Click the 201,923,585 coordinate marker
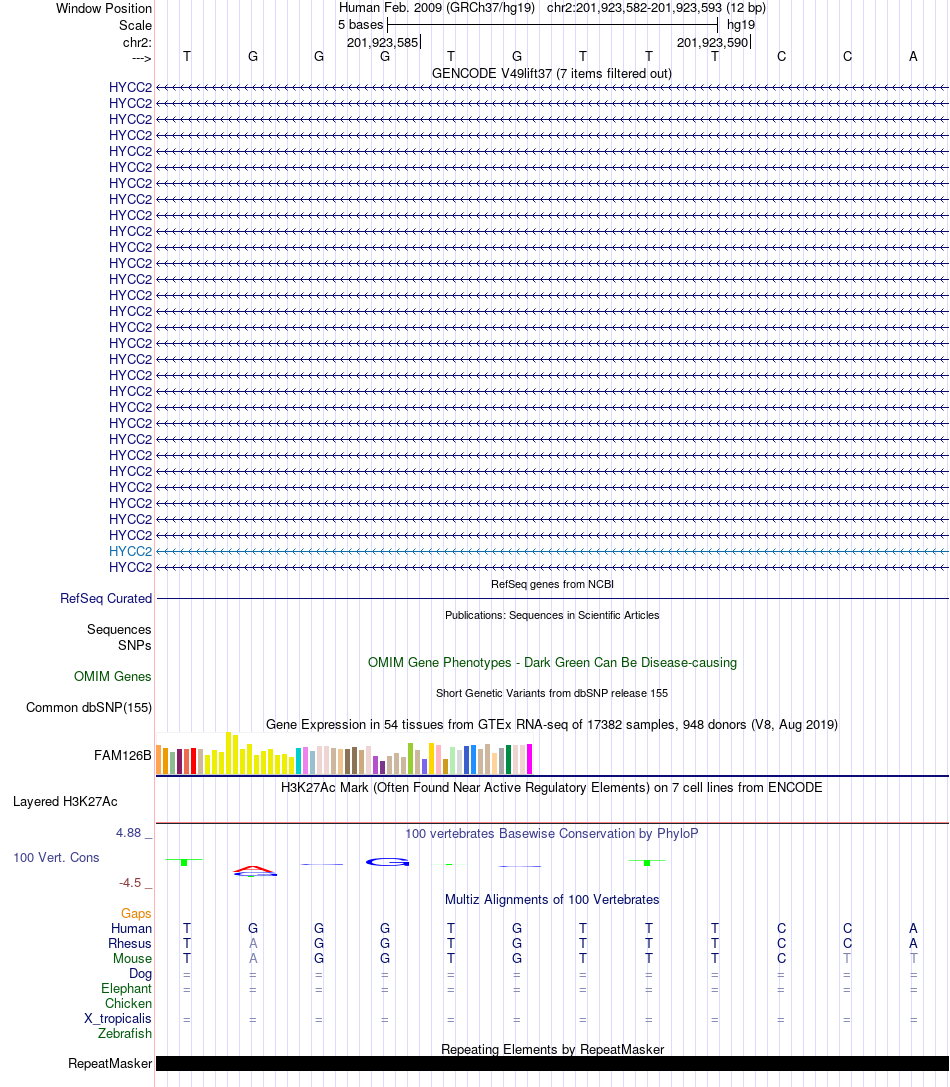950x1087 pixels. coord(382,42)
